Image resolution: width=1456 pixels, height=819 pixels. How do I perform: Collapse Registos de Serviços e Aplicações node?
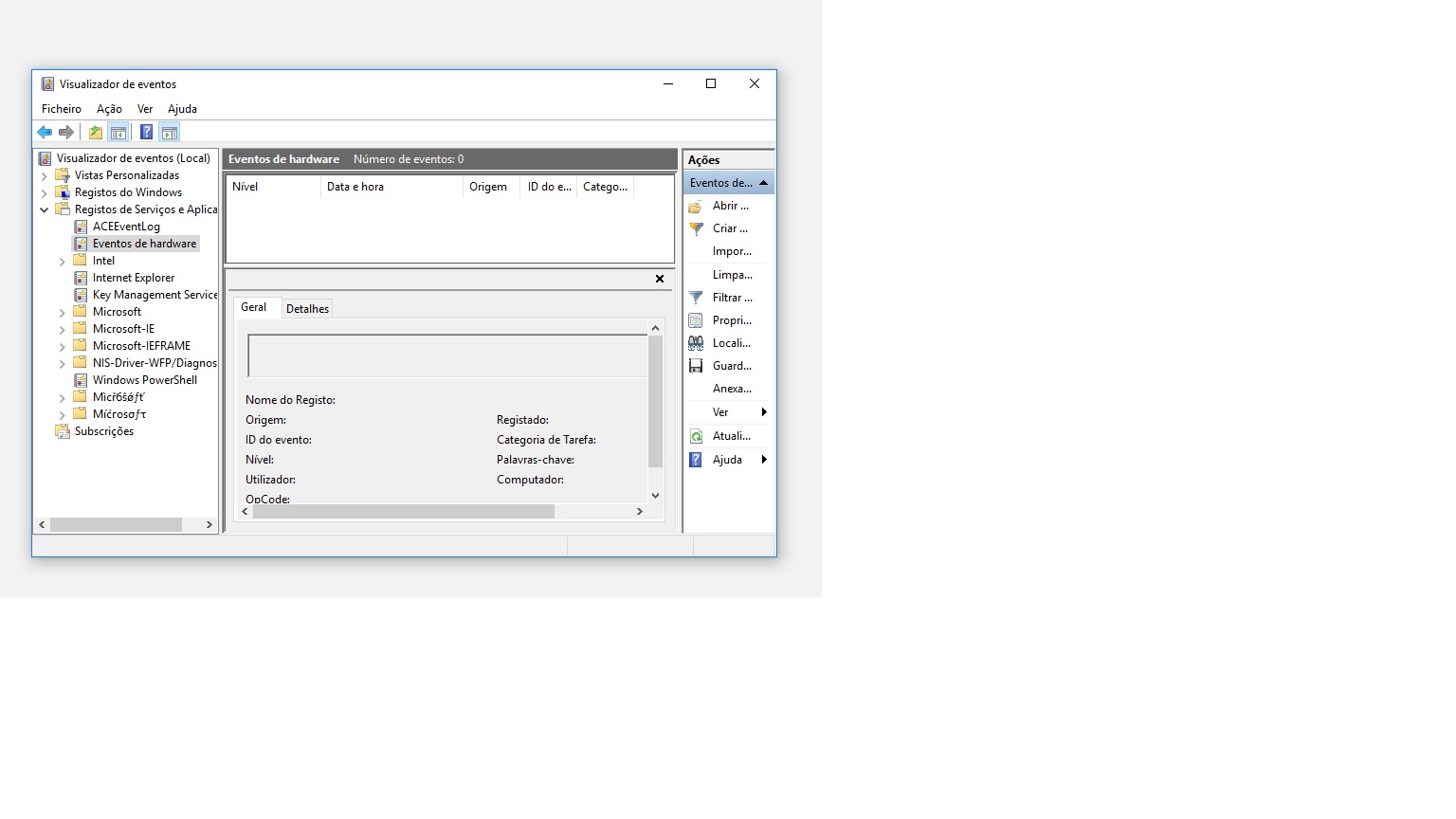point(44,209)
